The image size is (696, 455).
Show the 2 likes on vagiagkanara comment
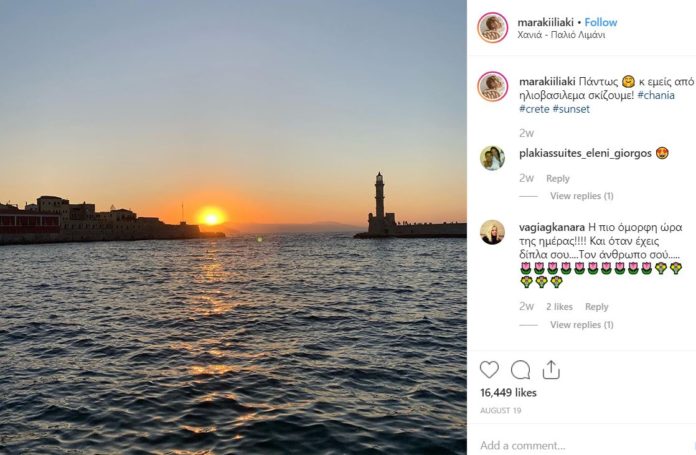click(560, 307)
